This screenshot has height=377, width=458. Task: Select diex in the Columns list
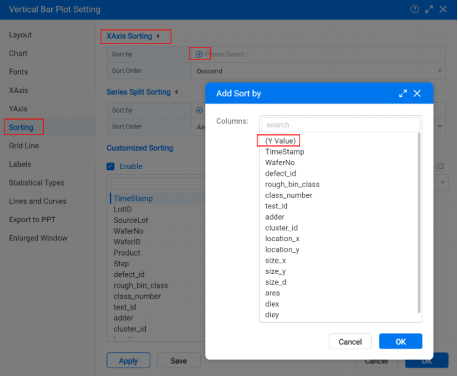coord(272,304)
